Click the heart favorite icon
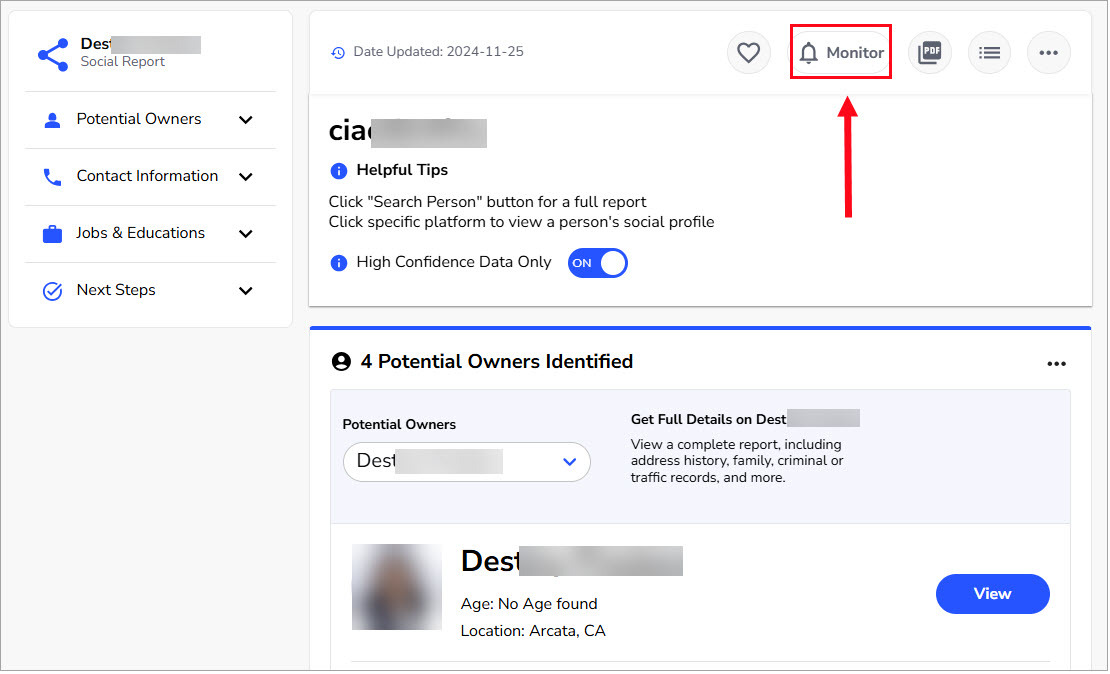Screen dimensions: 1110x674 pyautogui.click(x=749, y=52)
